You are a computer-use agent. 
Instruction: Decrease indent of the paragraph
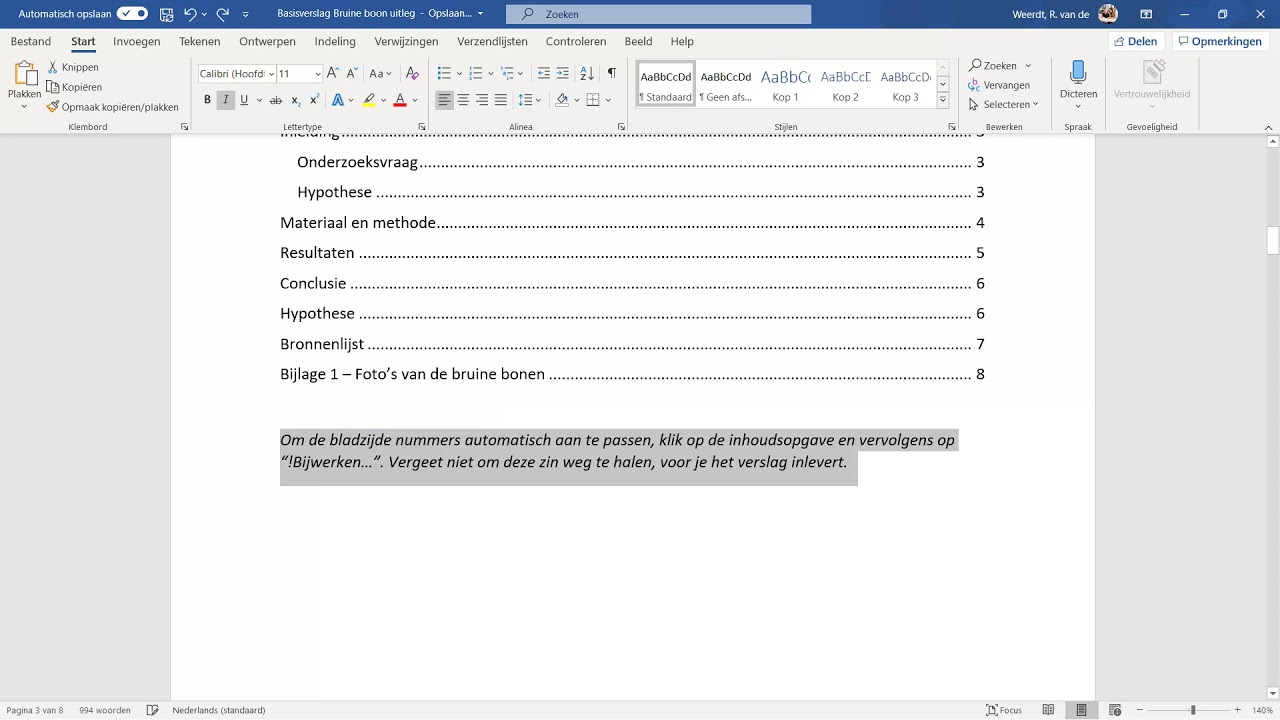(544, 74)
